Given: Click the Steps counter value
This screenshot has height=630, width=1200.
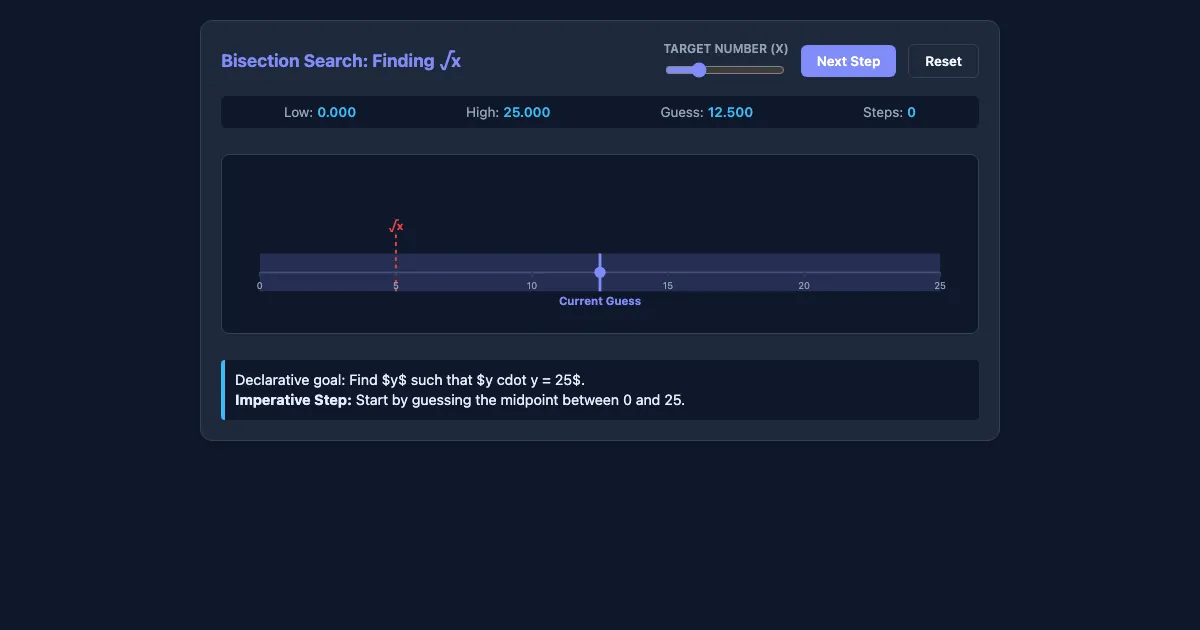Looking at the screenshot, I should pyautogui.click(x=911, y=112).
